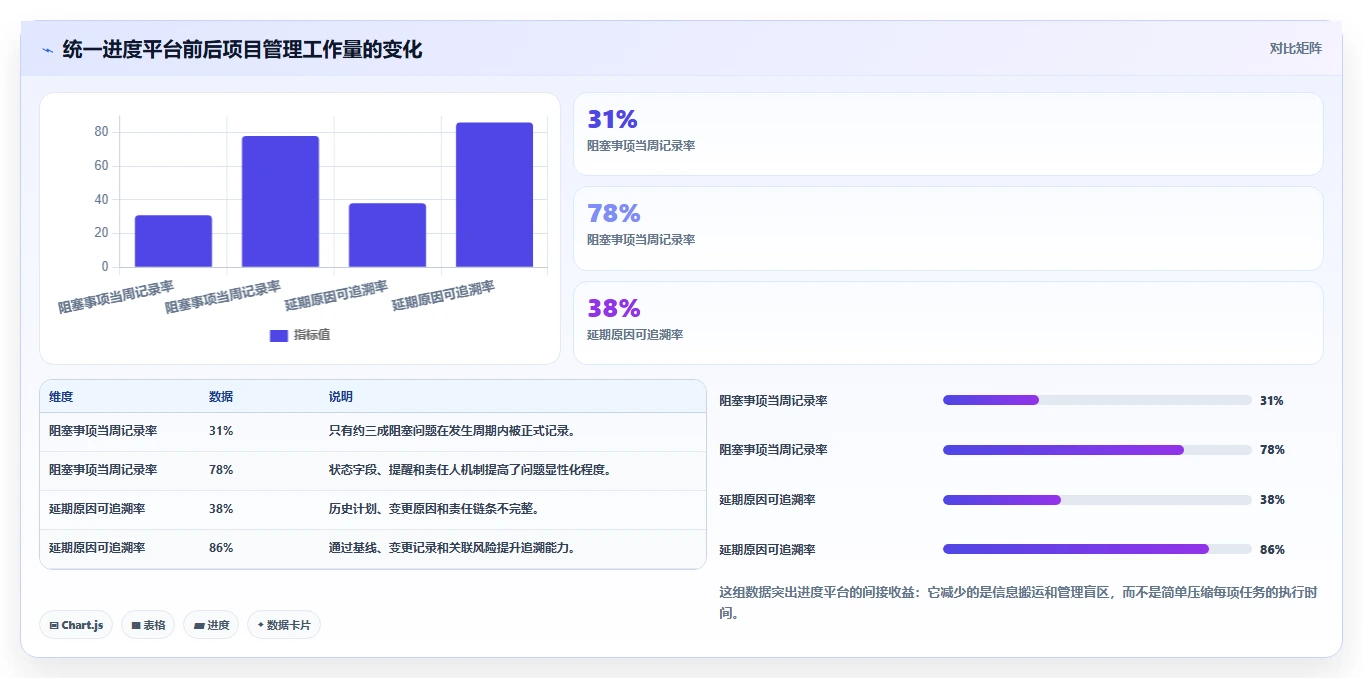Click the 86% progress bar

[1097, 549]
